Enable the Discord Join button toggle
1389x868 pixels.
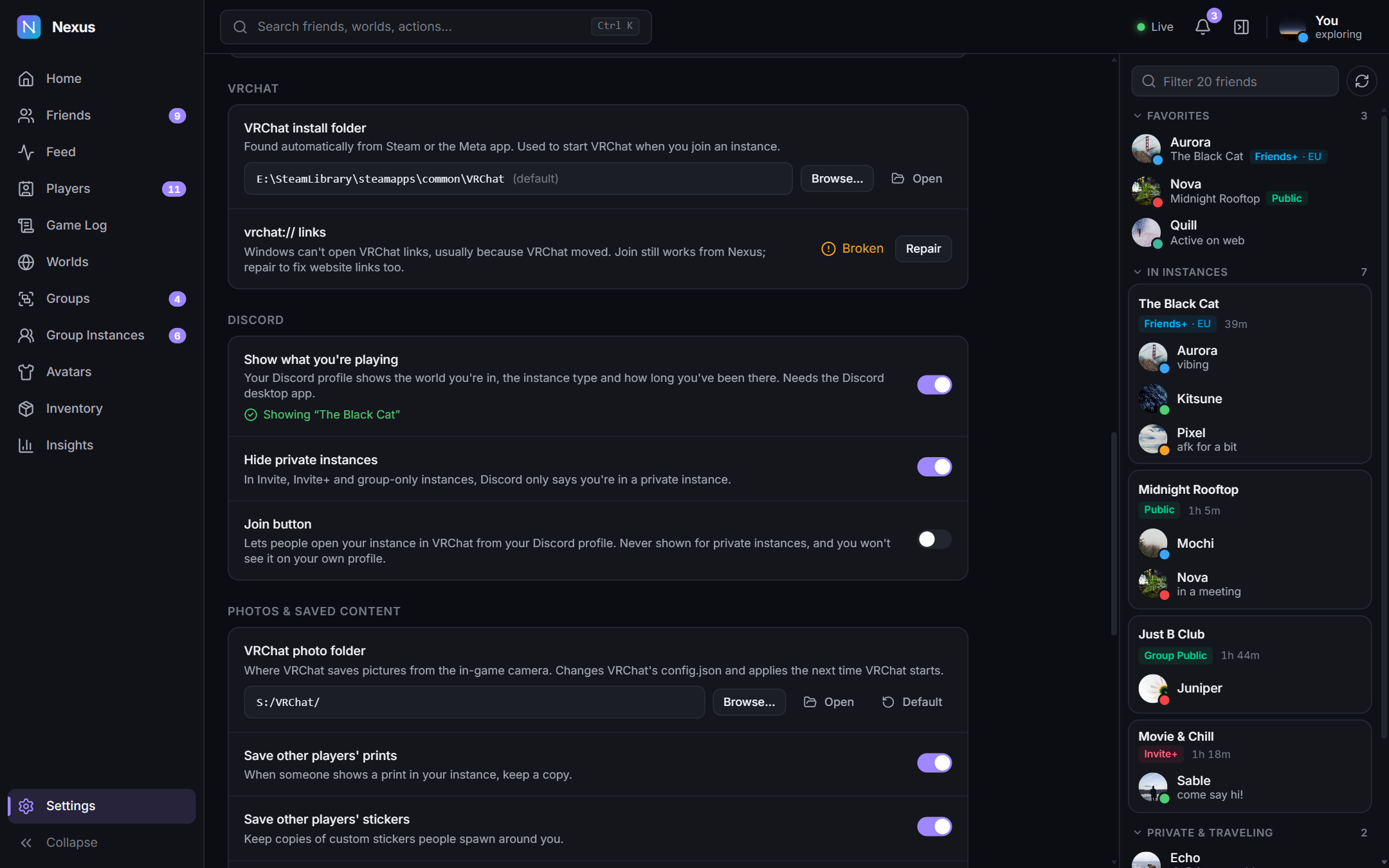(x=934, y=539)
